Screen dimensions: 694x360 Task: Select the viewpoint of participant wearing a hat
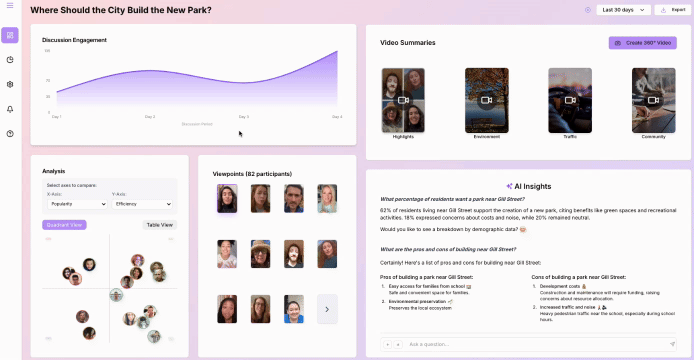point(260,254)
